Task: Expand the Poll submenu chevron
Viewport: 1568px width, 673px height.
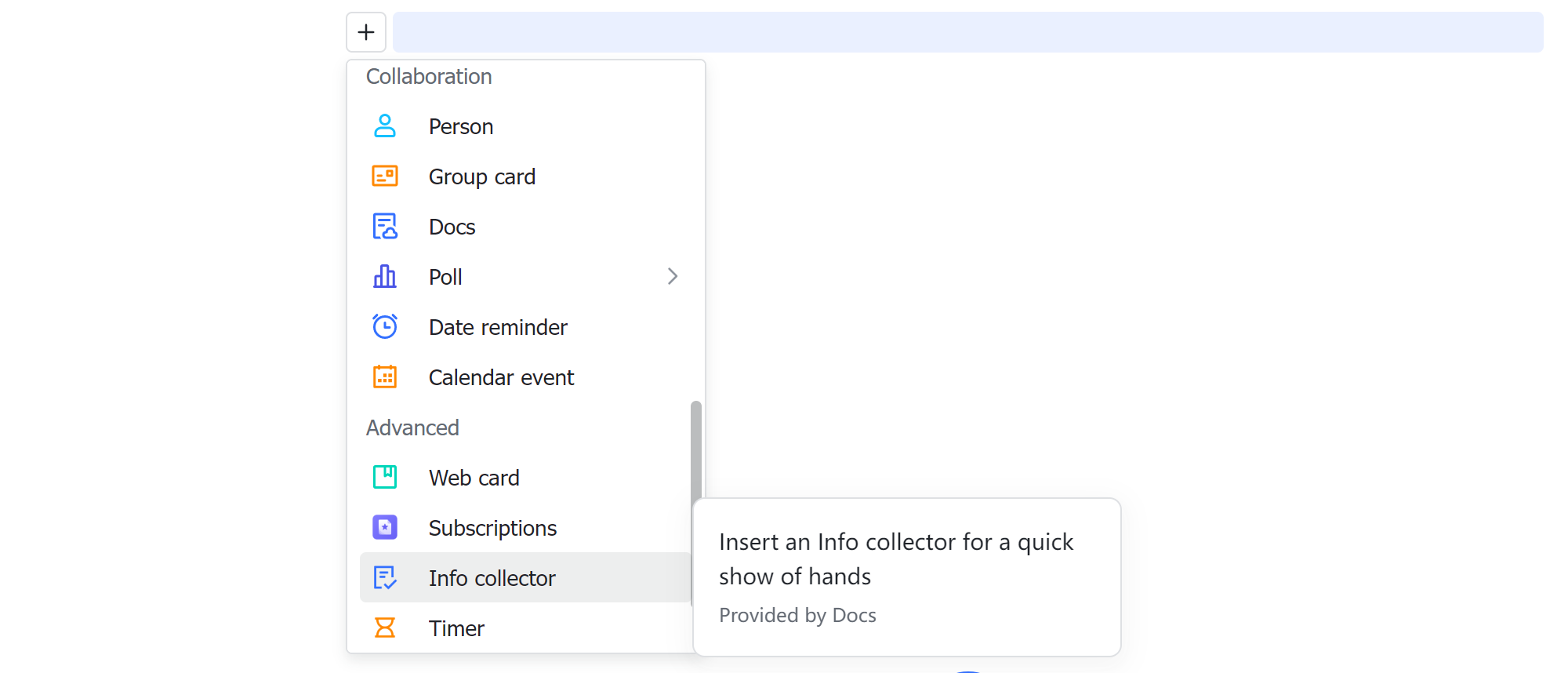Action: coord(672,276)
